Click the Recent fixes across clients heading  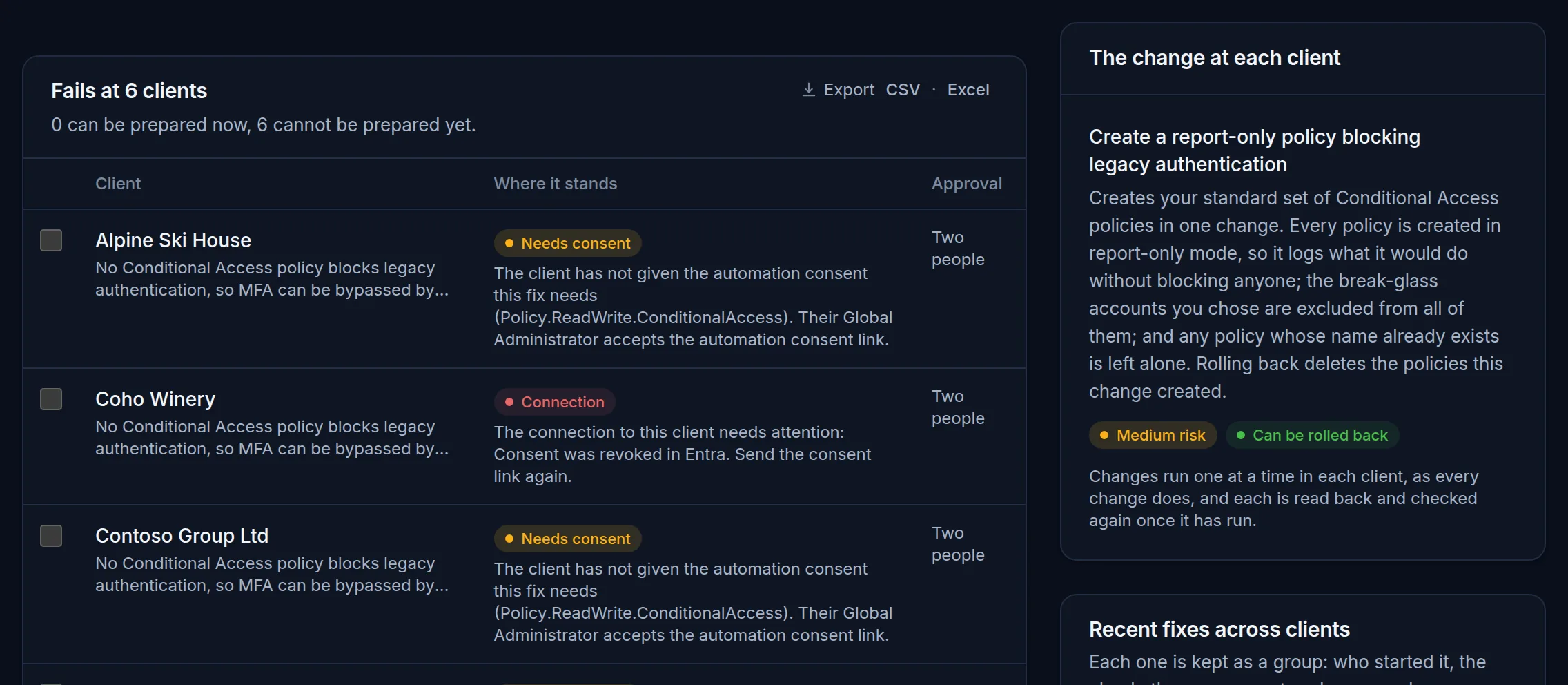click(x=1219, y=630)
